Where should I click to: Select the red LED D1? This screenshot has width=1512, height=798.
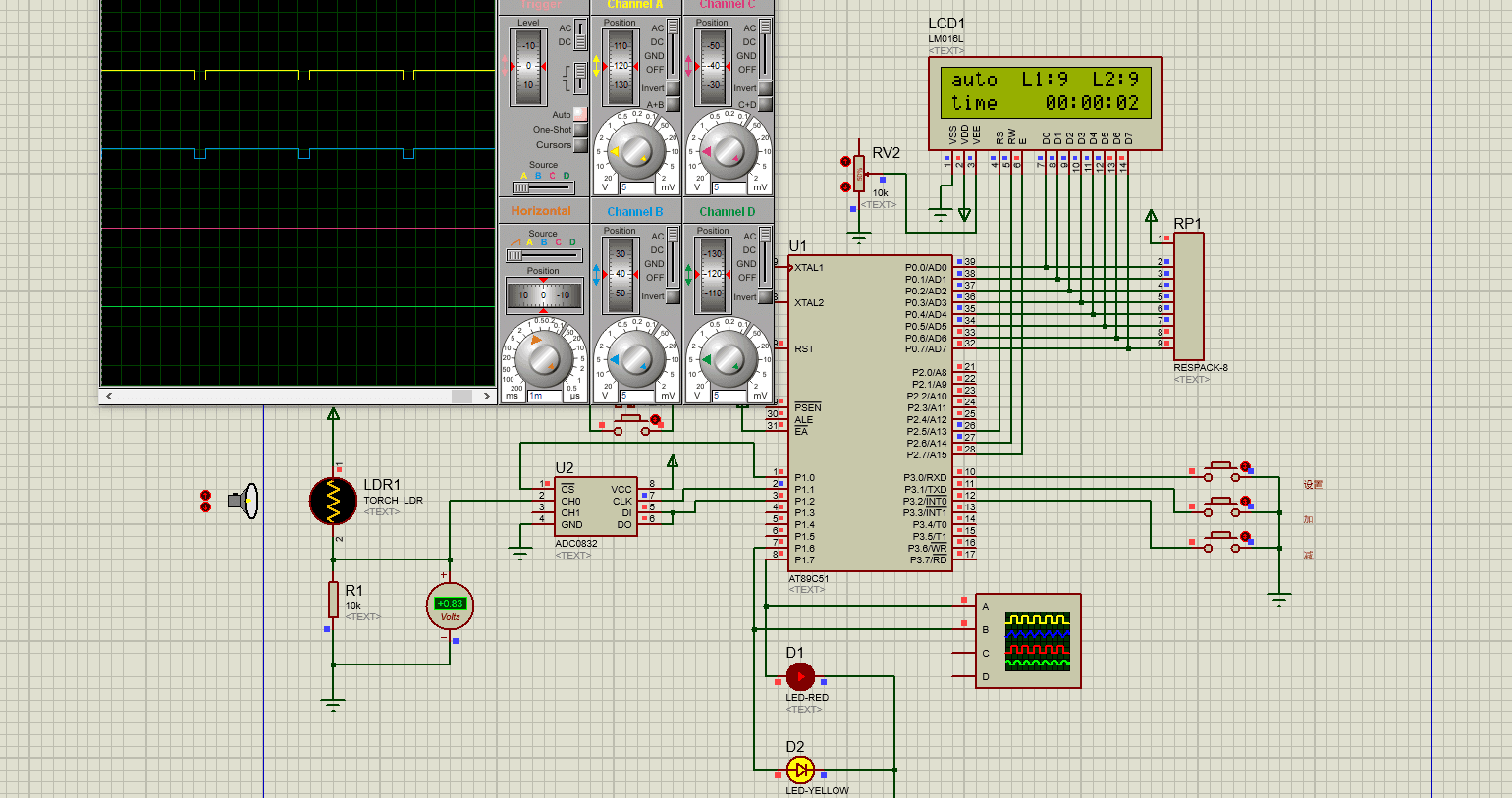click(x=800, y=676)
